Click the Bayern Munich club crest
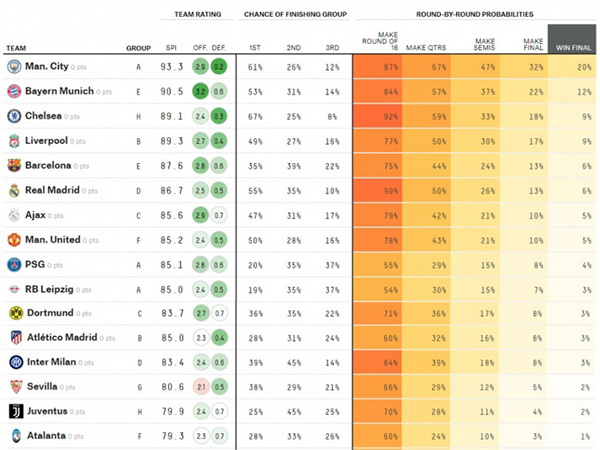This screenshot has height=450, width=600. [x=14, y=91]
